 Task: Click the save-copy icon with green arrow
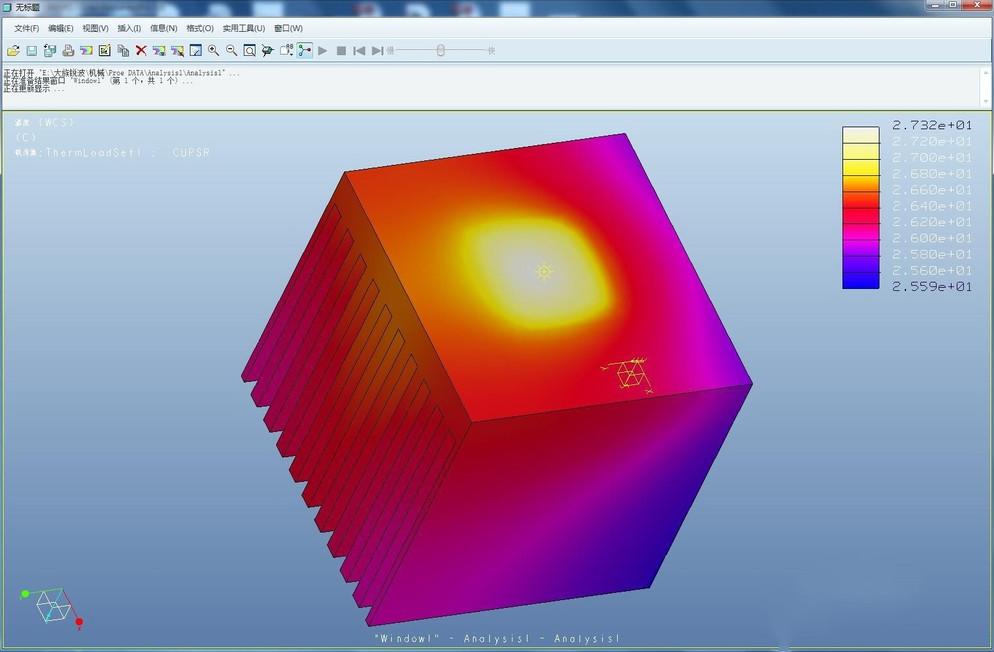(x=50, y=51)
